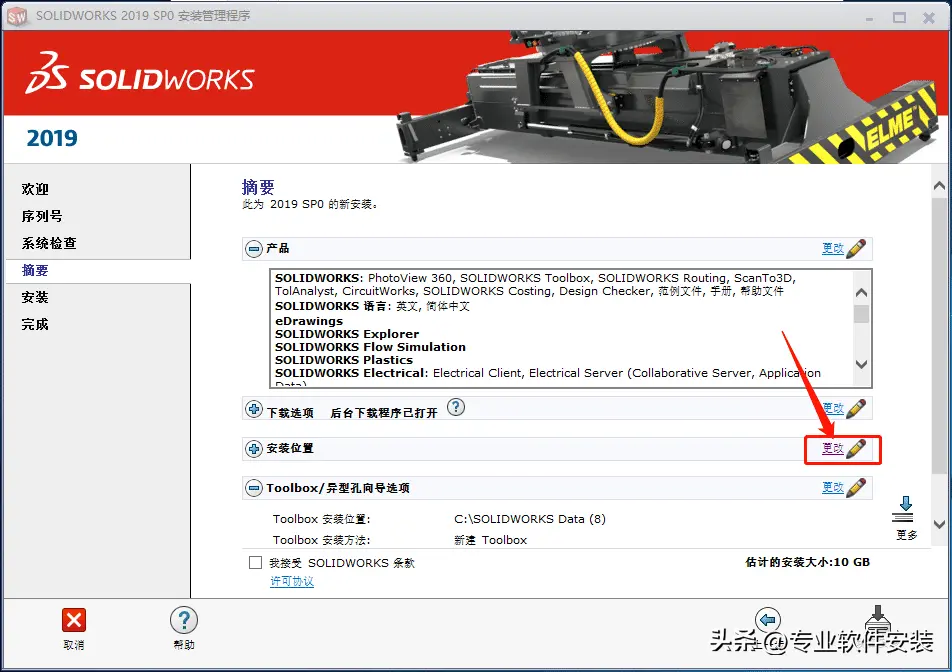This screenshot has width=952, height=672.
Task: Click the 新建 Toolbox value text
Action: [x=491, y=540]
